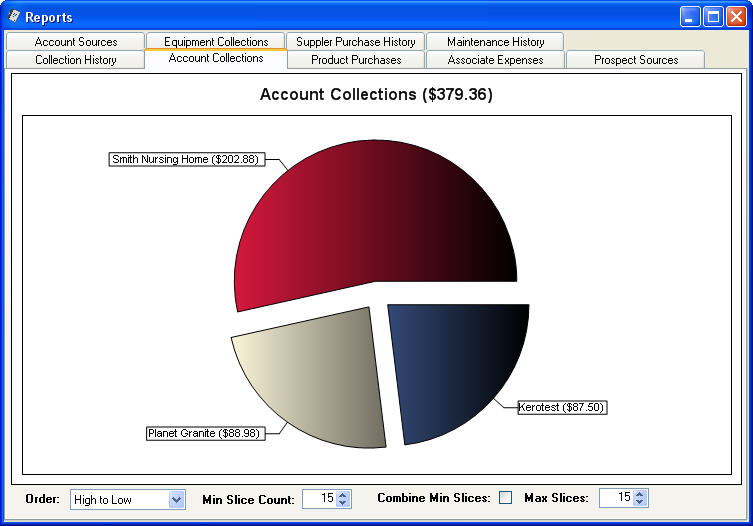Switch to Associate Expenses tab
Screen dimensions: 753x526
click(x=495, y=60)
